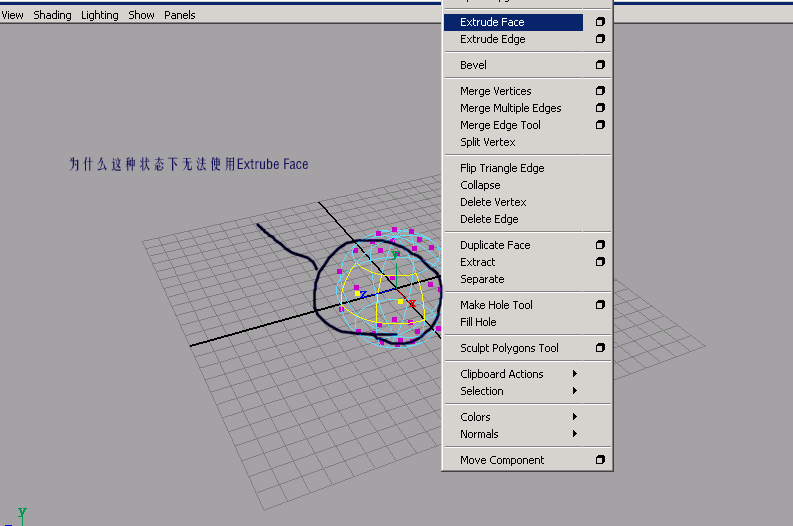Expand the Clipboard Actions submenu
This screenshot has height=526, width=793.
(x=527, y=374)
